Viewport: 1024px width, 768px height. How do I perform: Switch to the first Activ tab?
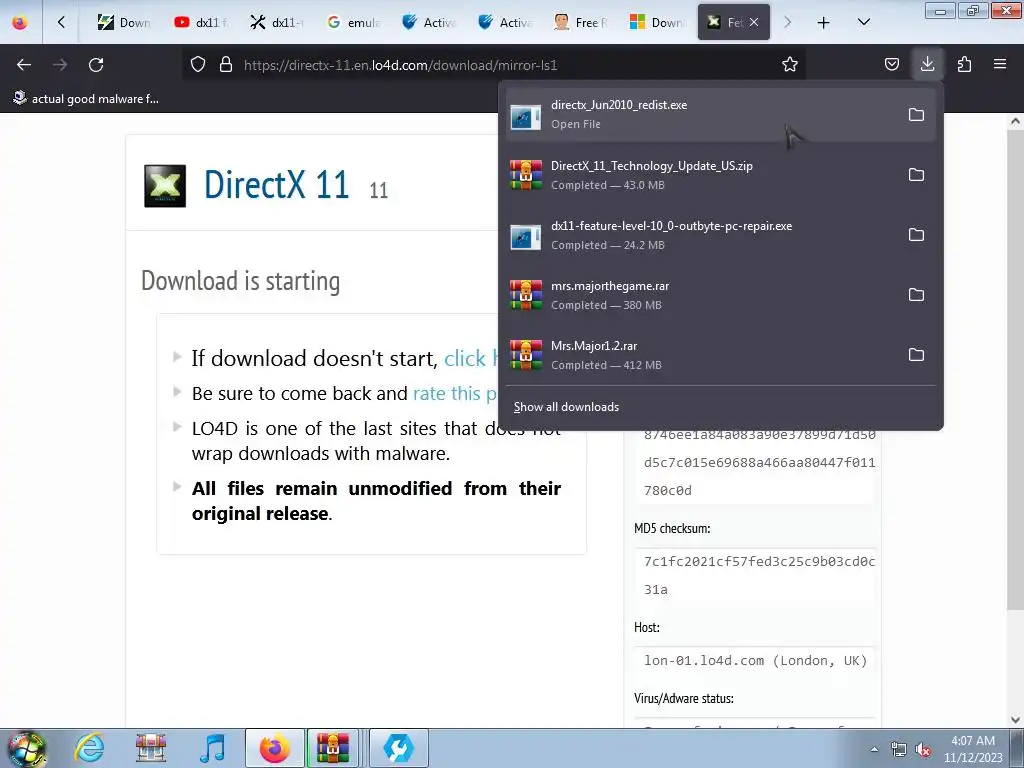[429, 23]
